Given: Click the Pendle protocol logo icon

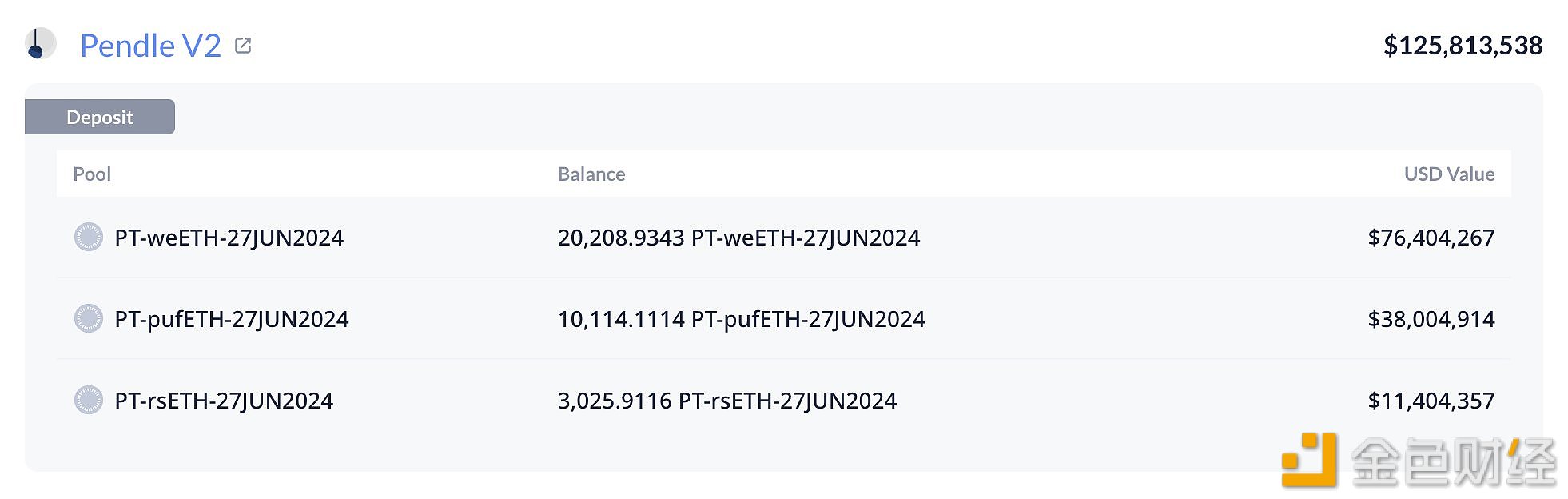Looking at the screenshot, I should click(x=40, y=43).
